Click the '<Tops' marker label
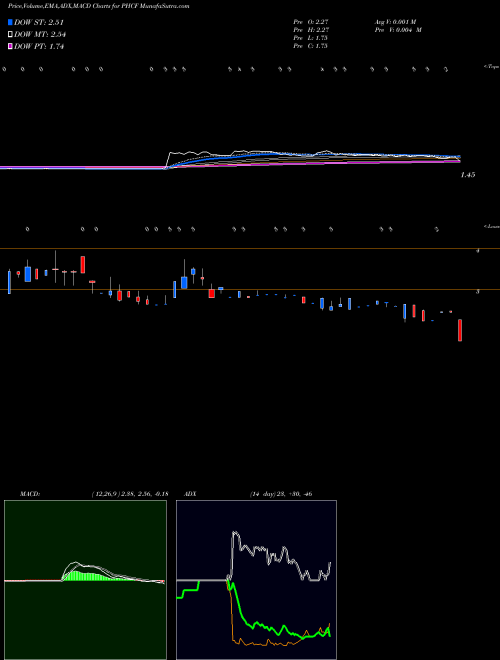The image size is (500, 660). click(x=491, y=67)
